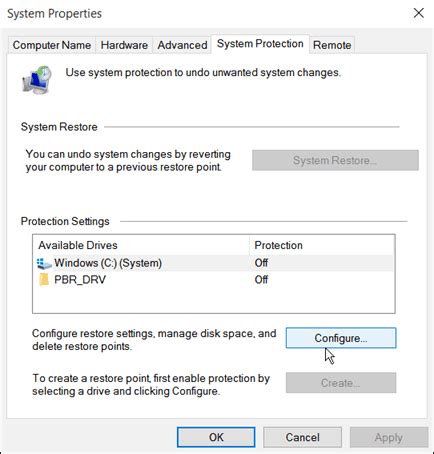This screenshot has height=454, width=434.
Task: Select the PBR_DRV drive row
Action: pos(214,280)
